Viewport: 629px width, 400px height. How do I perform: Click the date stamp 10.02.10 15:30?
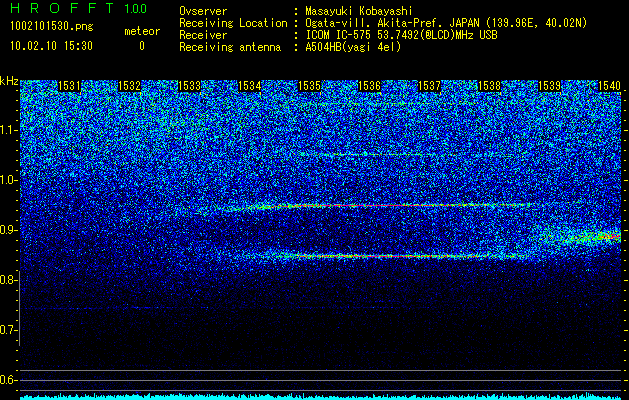pyautogui.click(x=51, y=46)
